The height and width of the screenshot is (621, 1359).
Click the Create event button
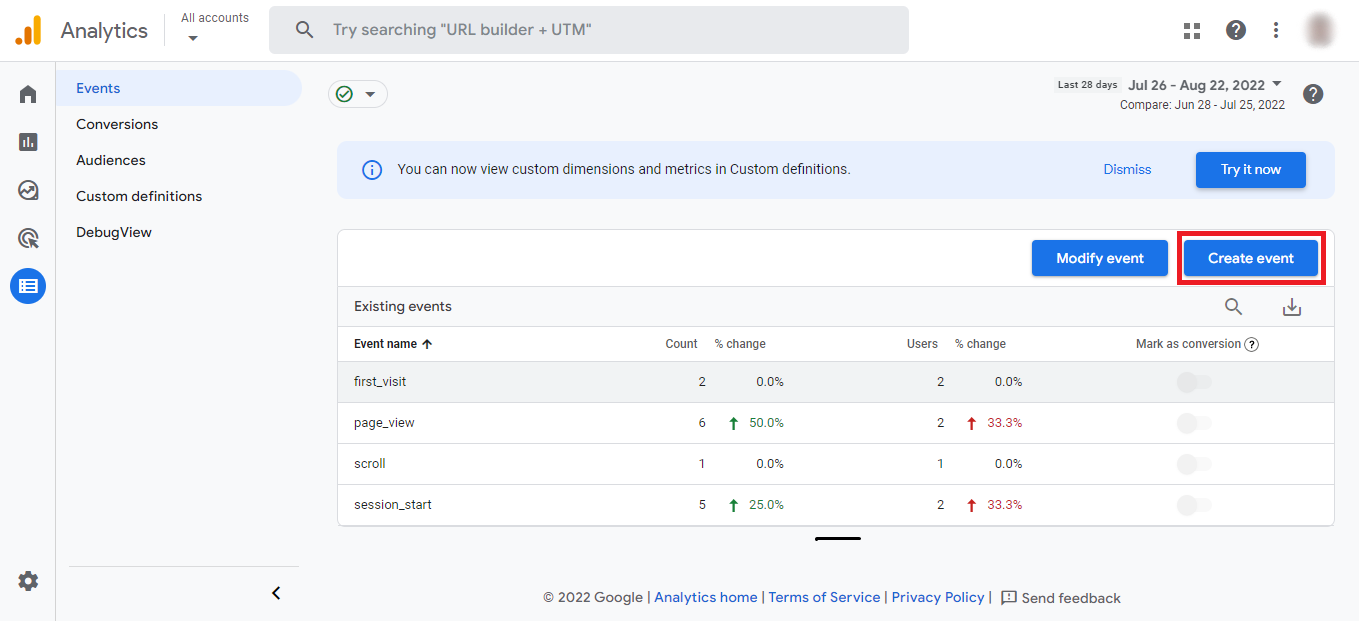pyautogui.click(x=1251, y=258)
